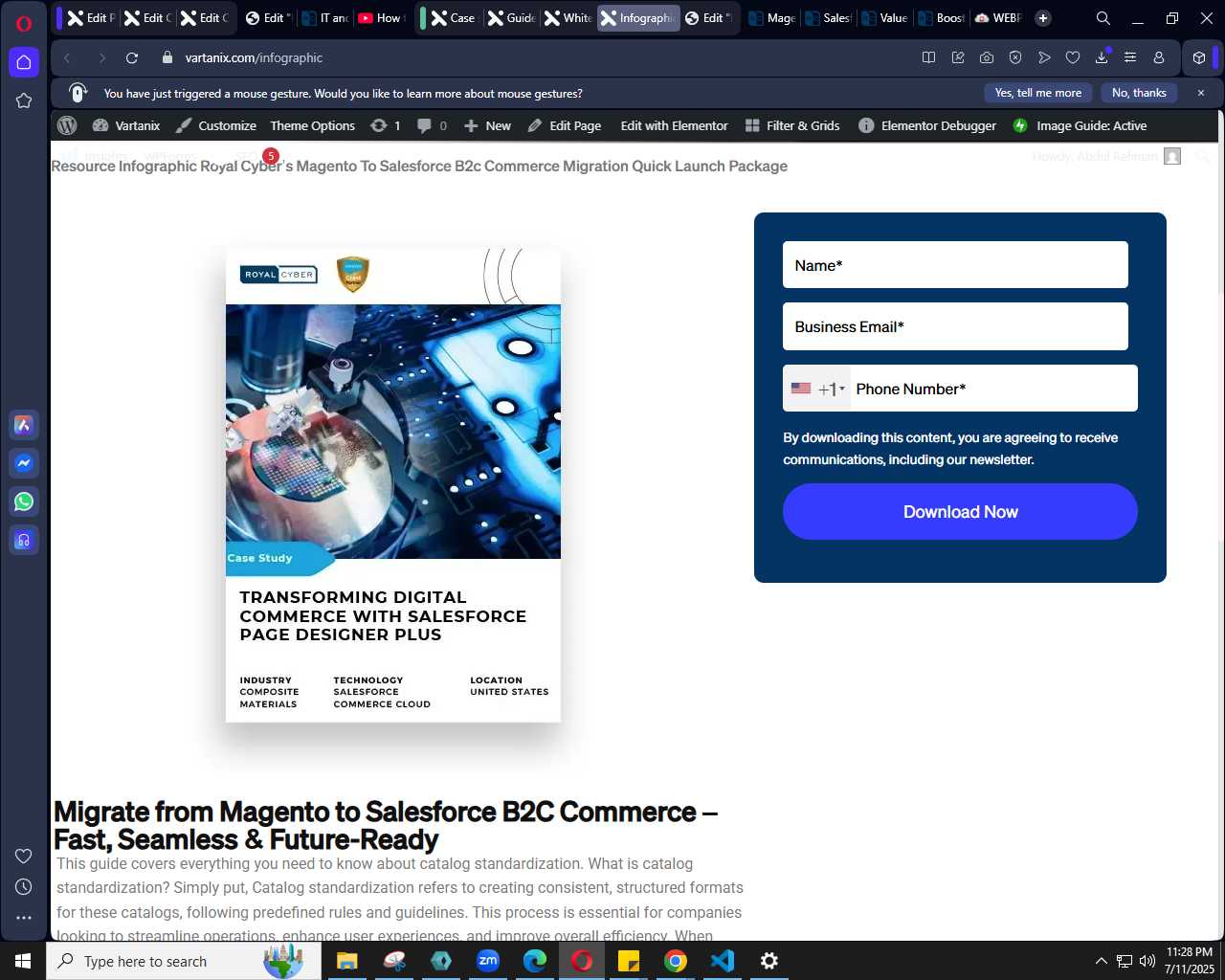Switch to the YouTube How tab

[x=379, y=18]
